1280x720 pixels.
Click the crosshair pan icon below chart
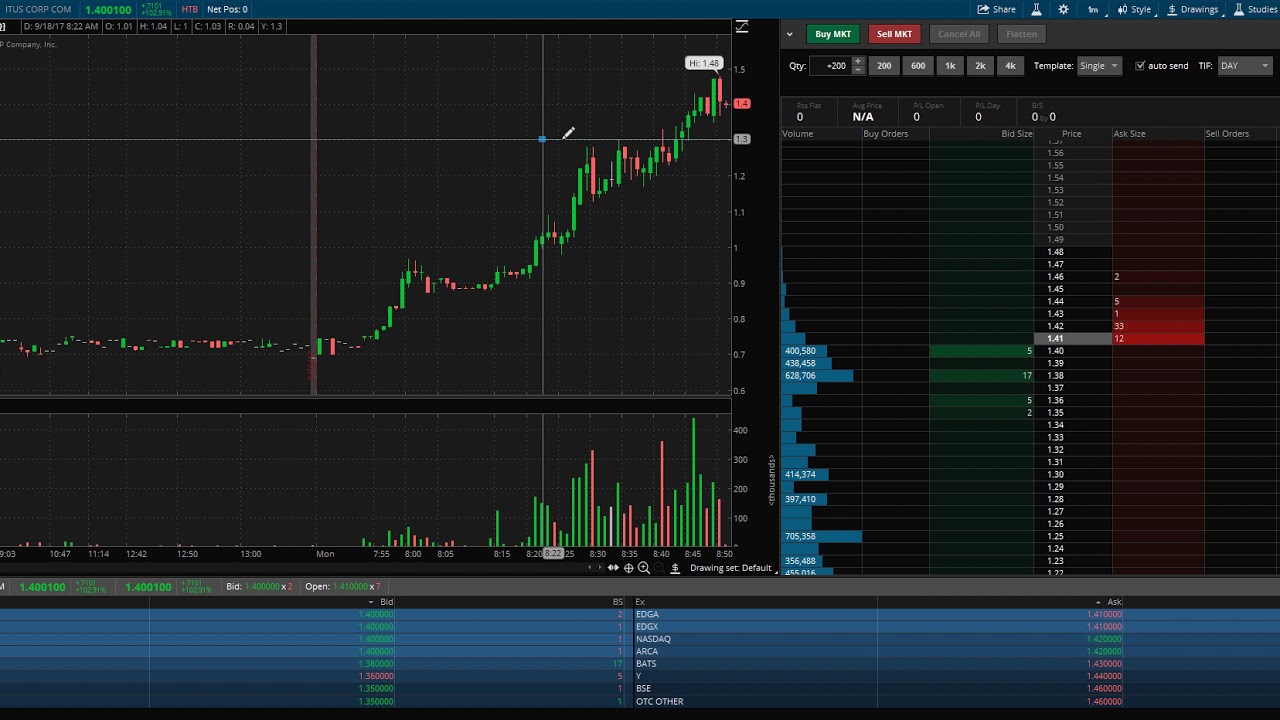click(628, 568)
